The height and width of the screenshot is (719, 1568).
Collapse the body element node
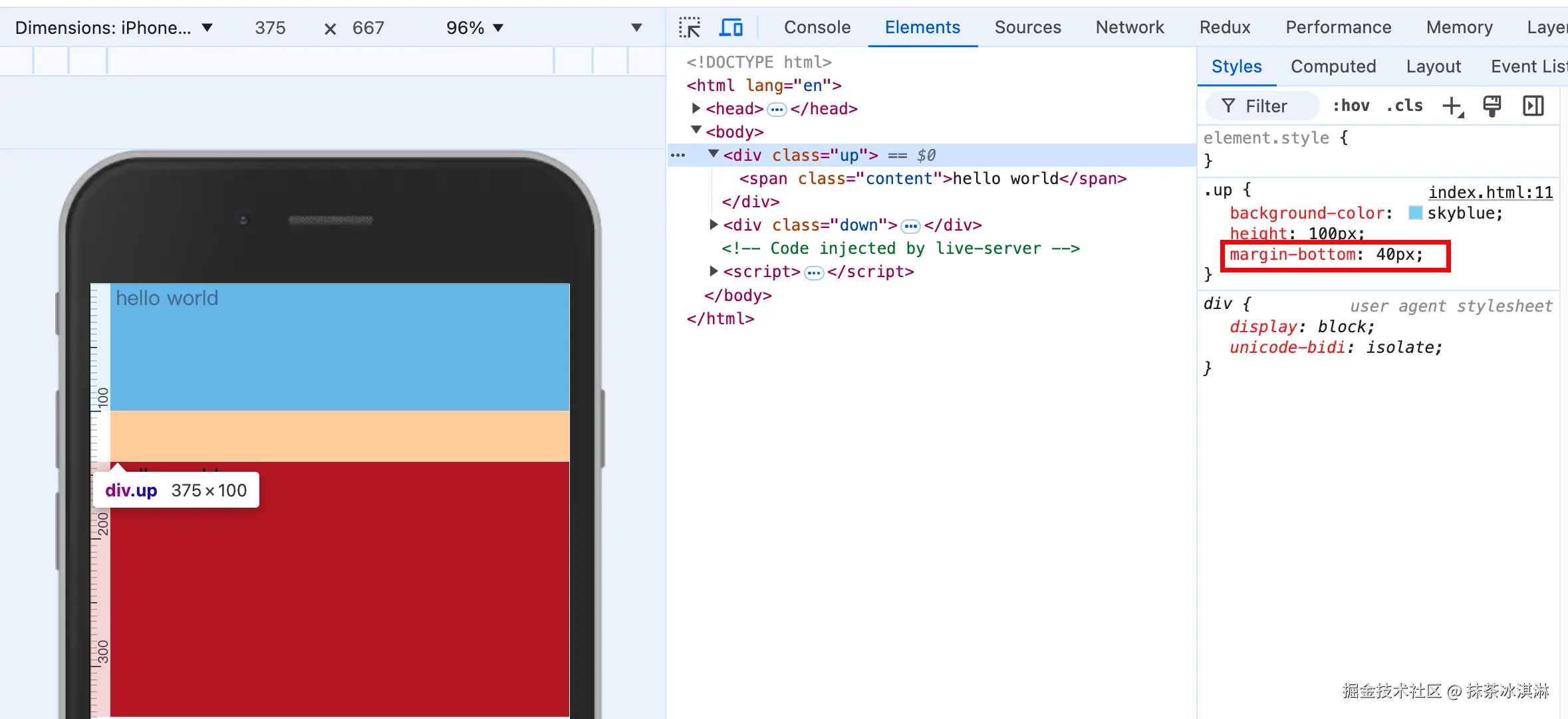[696, 131]
